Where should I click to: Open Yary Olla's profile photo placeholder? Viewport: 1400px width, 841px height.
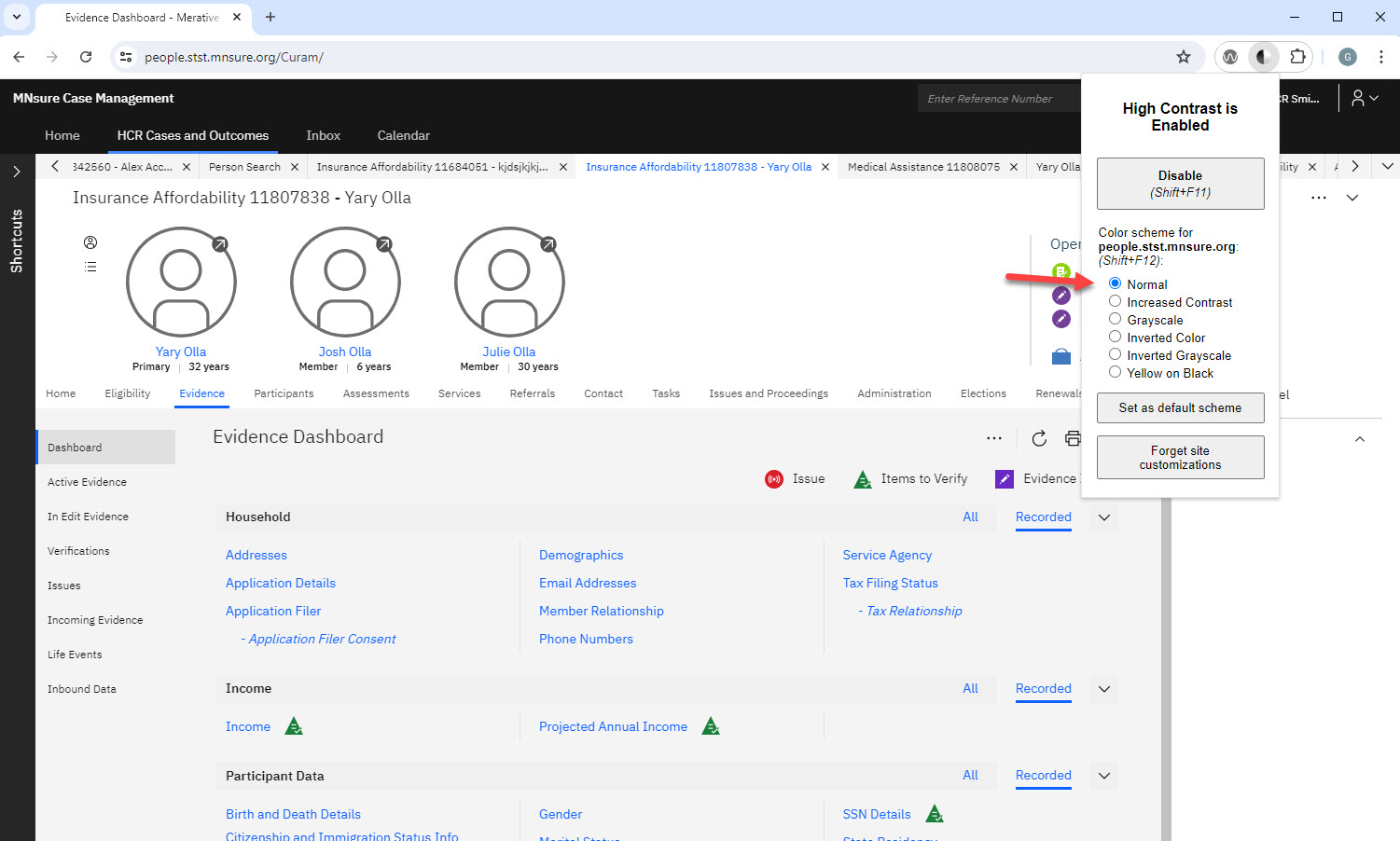click(181, 282)
